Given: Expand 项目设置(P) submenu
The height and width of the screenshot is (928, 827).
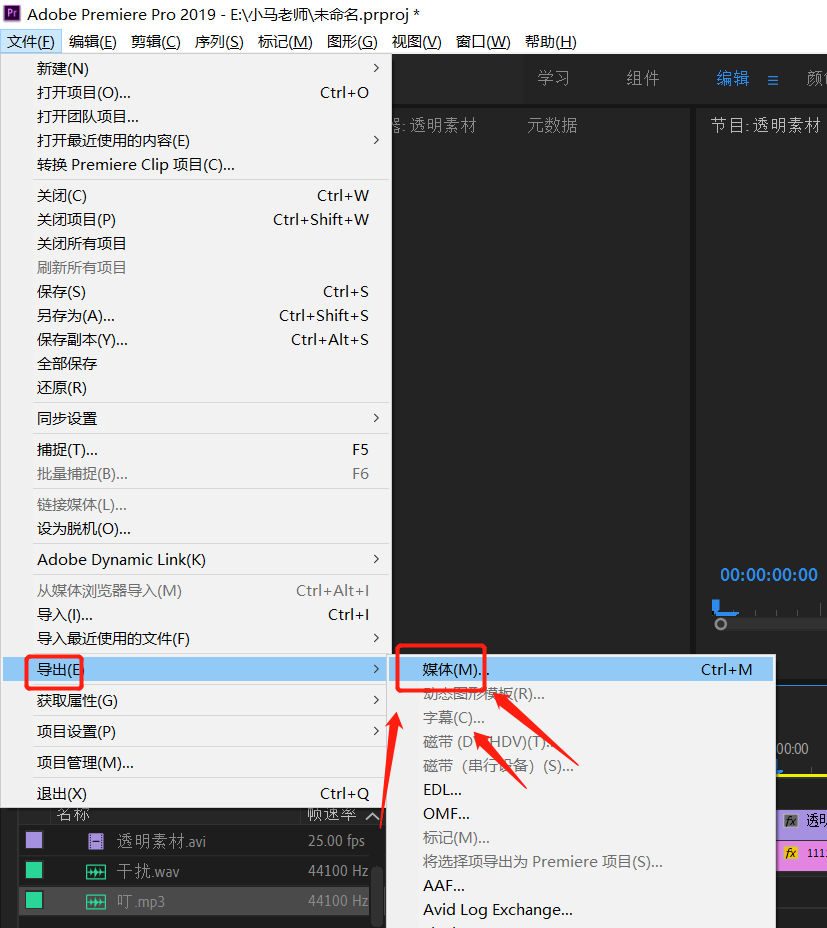Looking at the screenshot, I should 196,732.
